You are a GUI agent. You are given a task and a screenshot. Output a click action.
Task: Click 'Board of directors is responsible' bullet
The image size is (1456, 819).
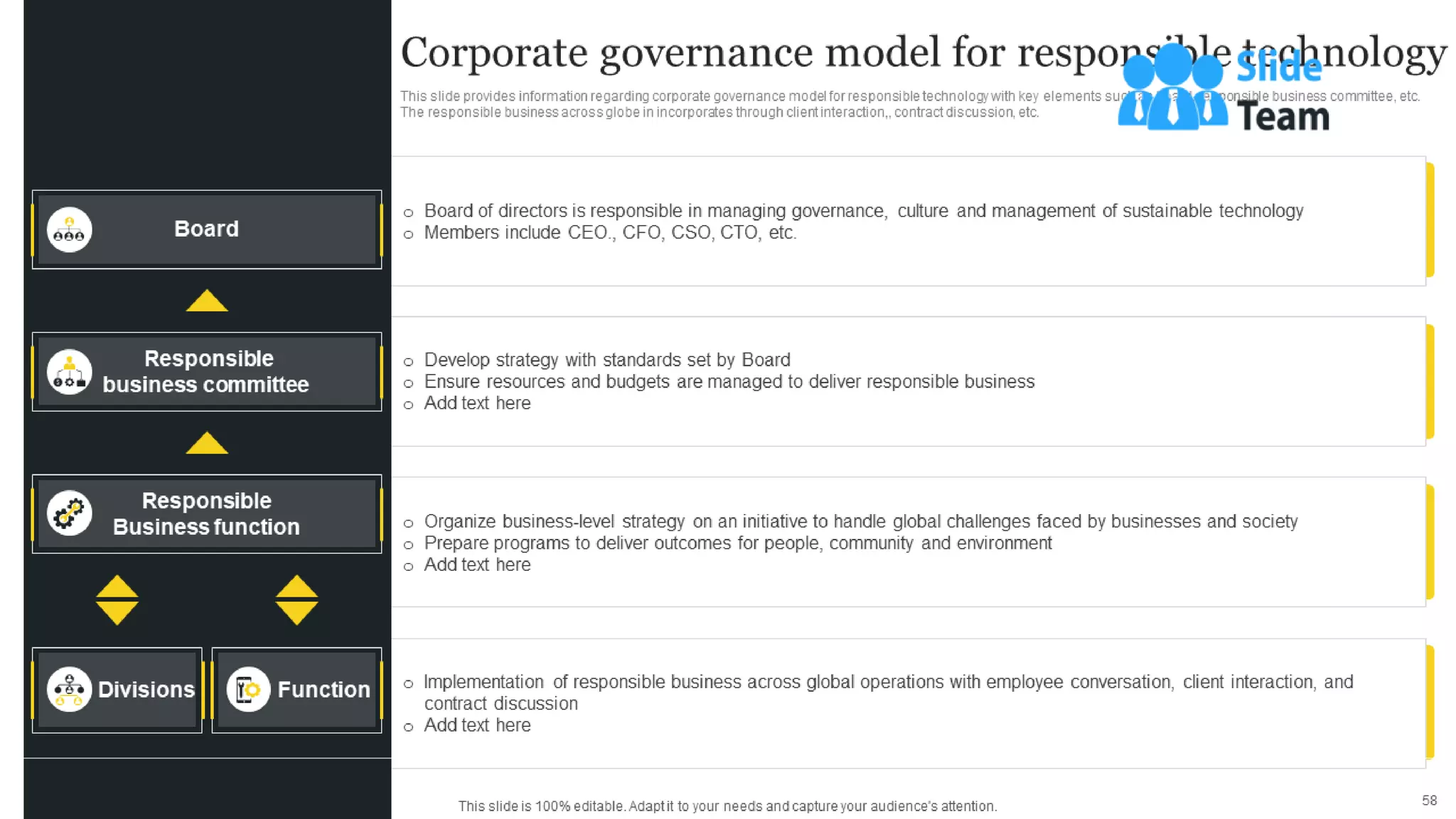863,211
